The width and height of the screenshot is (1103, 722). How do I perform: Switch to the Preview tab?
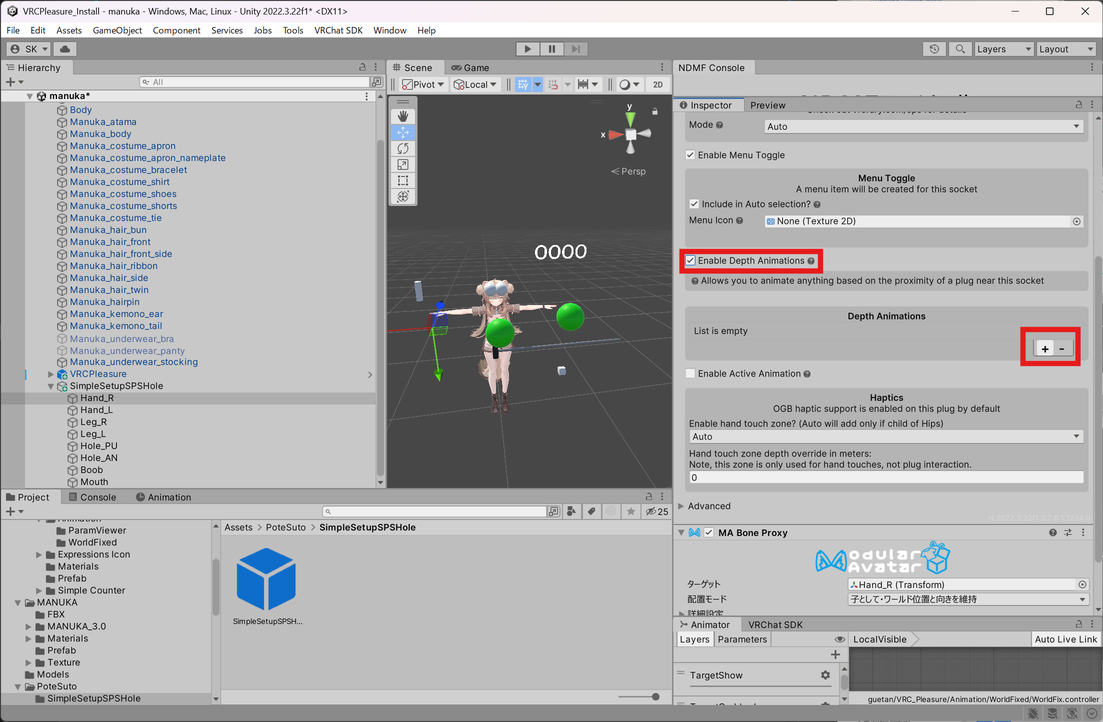(767, 105)
